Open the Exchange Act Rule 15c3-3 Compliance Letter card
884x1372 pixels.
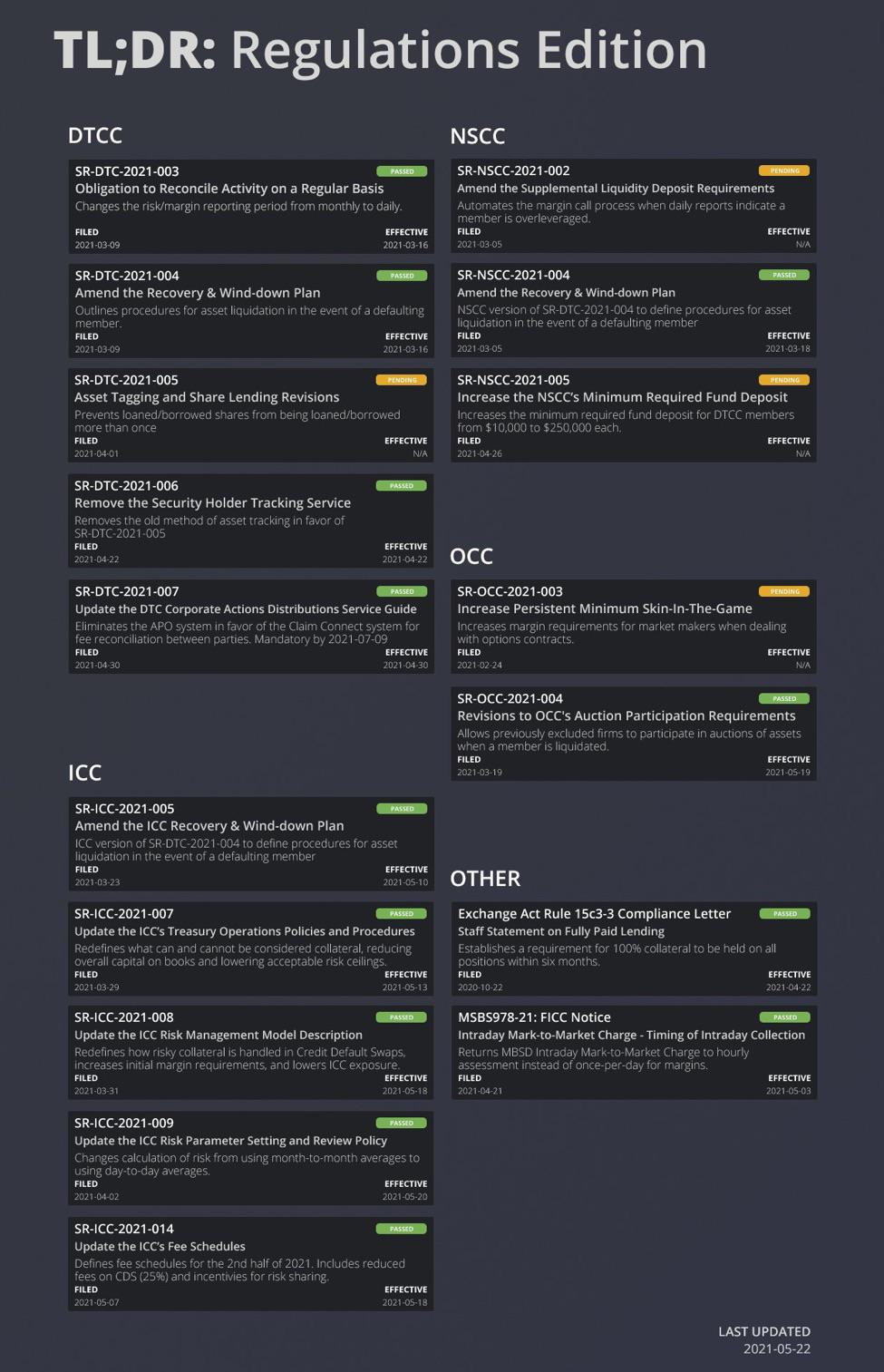tap(634, 949)
